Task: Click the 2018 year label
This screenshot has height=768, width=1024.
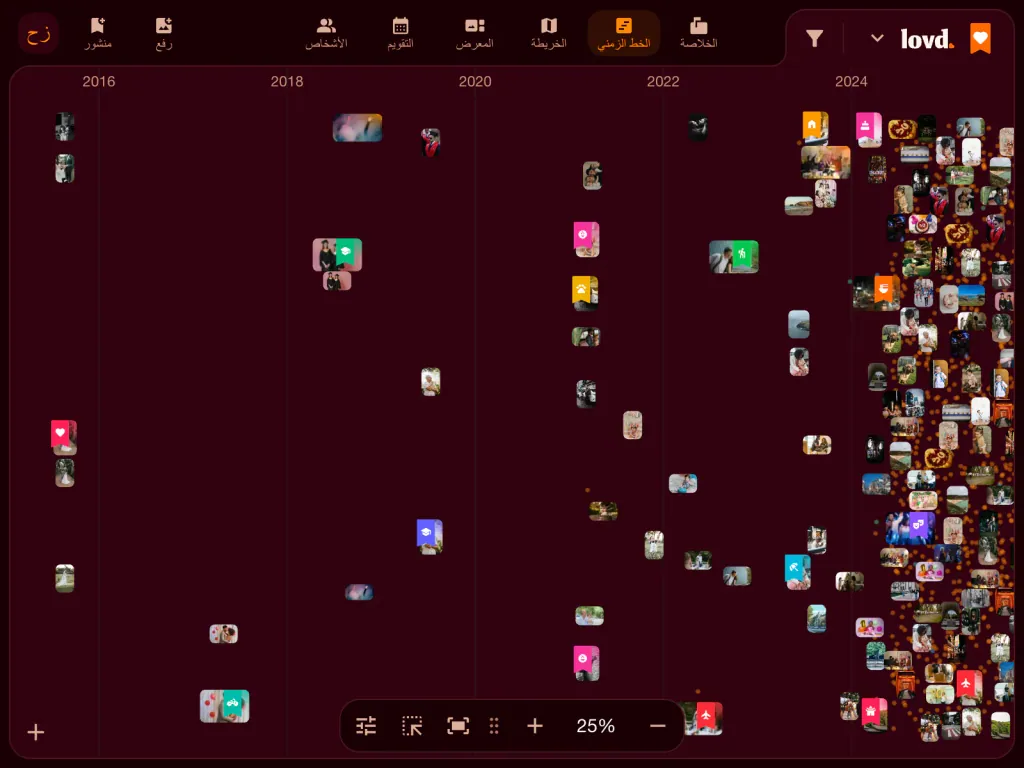Action: [x=287, y=82]
